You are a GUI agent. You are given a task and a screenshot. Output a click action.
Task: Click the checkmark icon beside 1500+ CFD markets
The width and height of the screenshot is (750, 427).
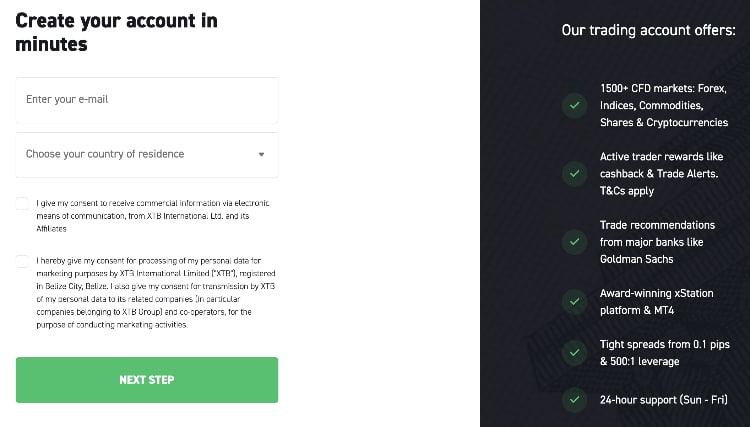click(x=574, y=106)
